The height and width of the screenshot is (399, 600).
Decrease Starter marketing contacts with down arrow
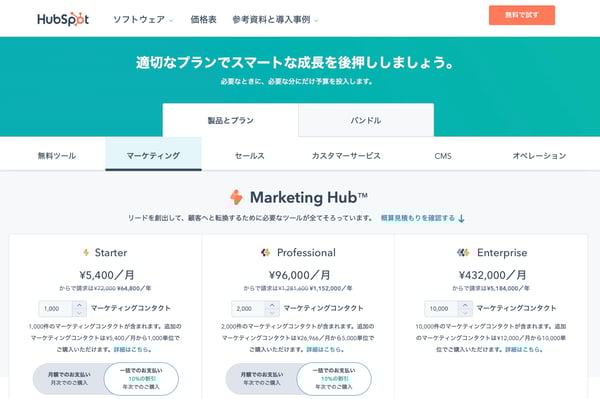click(x=79, y=313)
